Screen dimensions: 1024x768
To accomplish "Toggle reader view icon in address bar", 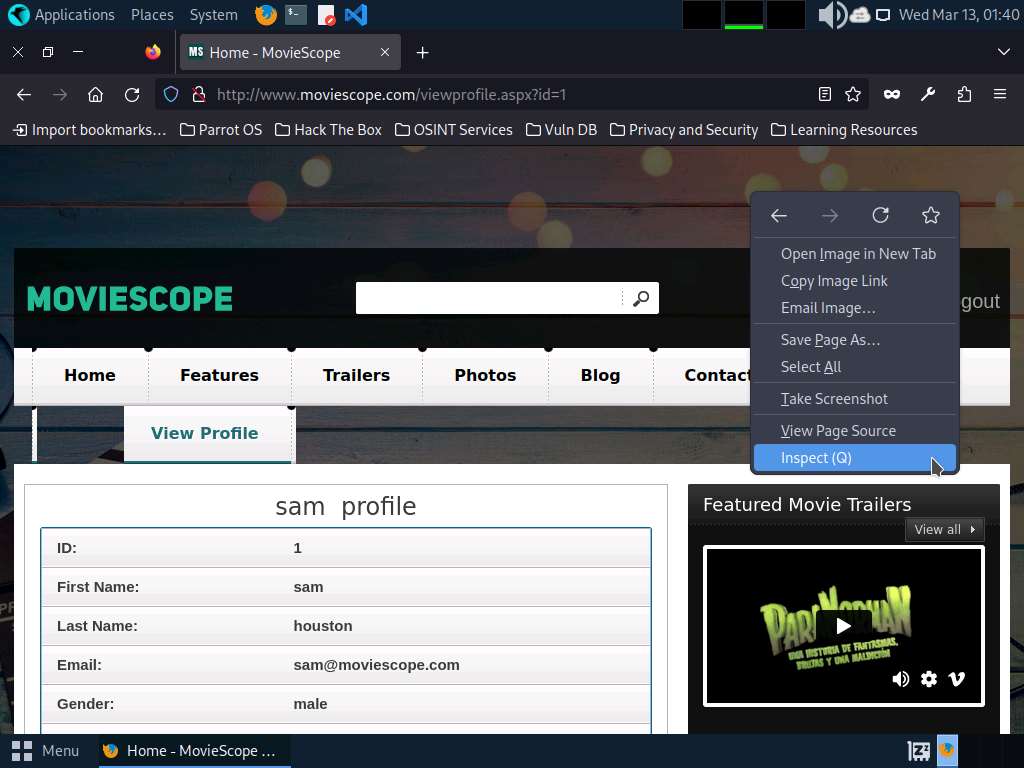I will (824, 94).
